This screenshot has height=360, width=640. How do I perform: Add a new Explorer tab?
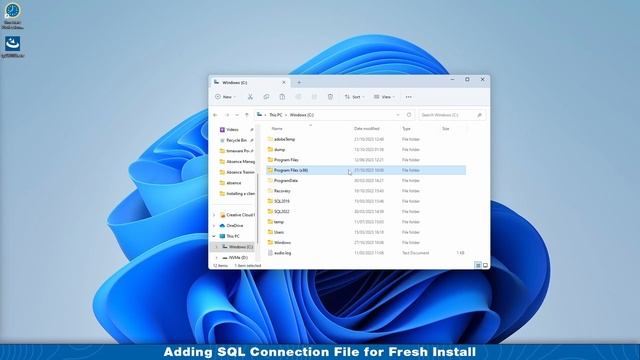point(299,82)
